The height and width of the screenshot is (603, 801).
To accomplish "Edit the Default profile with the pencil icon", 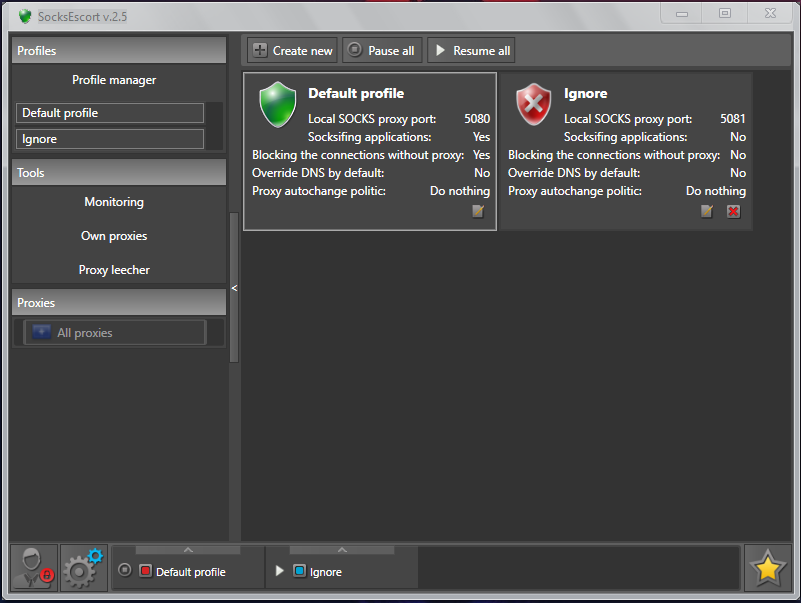I will pyautogui.click(x=478, y=211).
